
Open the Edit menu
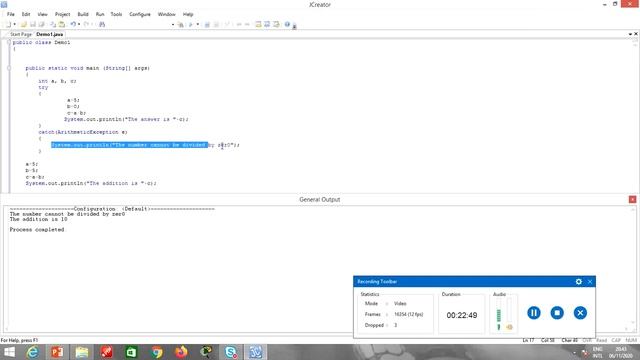tap(26, 14)
